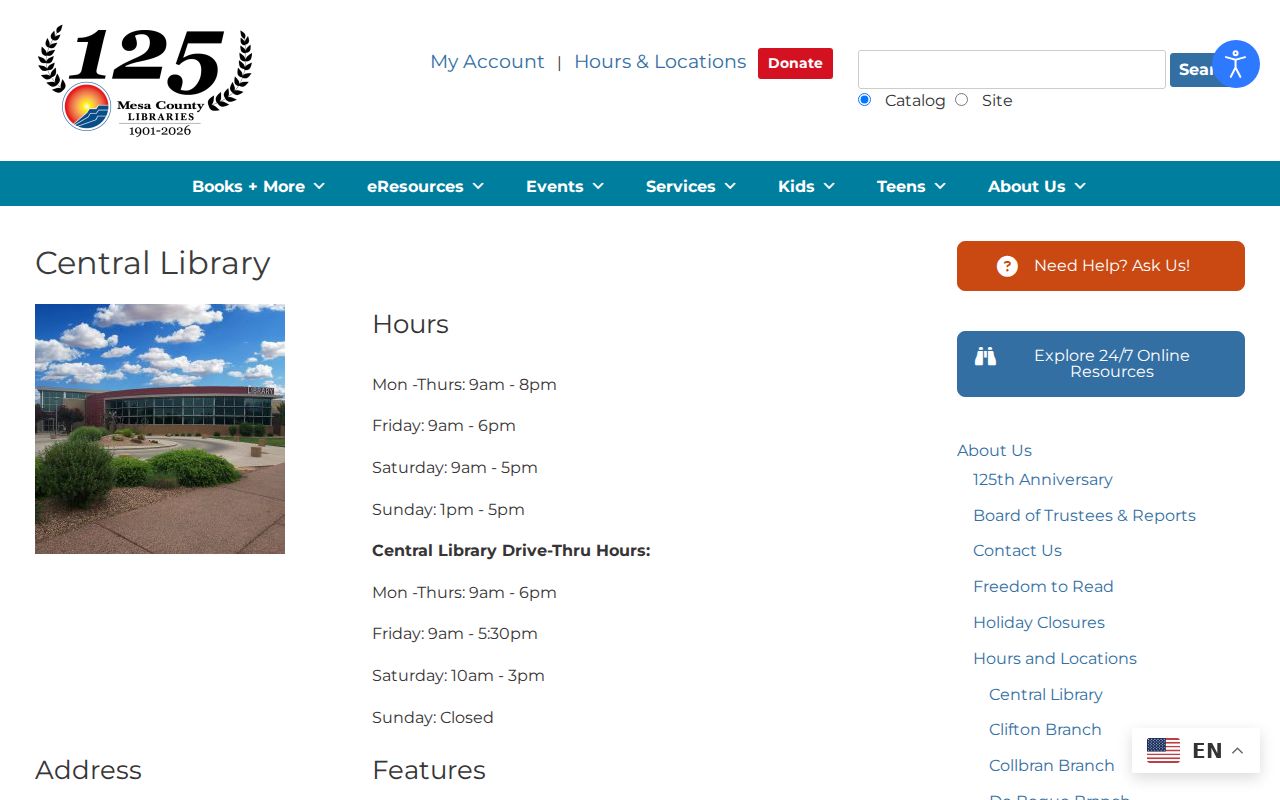The width and height of the screenshot is (1280, 800).
Task: Go to My Account
Action: [487, 62]
